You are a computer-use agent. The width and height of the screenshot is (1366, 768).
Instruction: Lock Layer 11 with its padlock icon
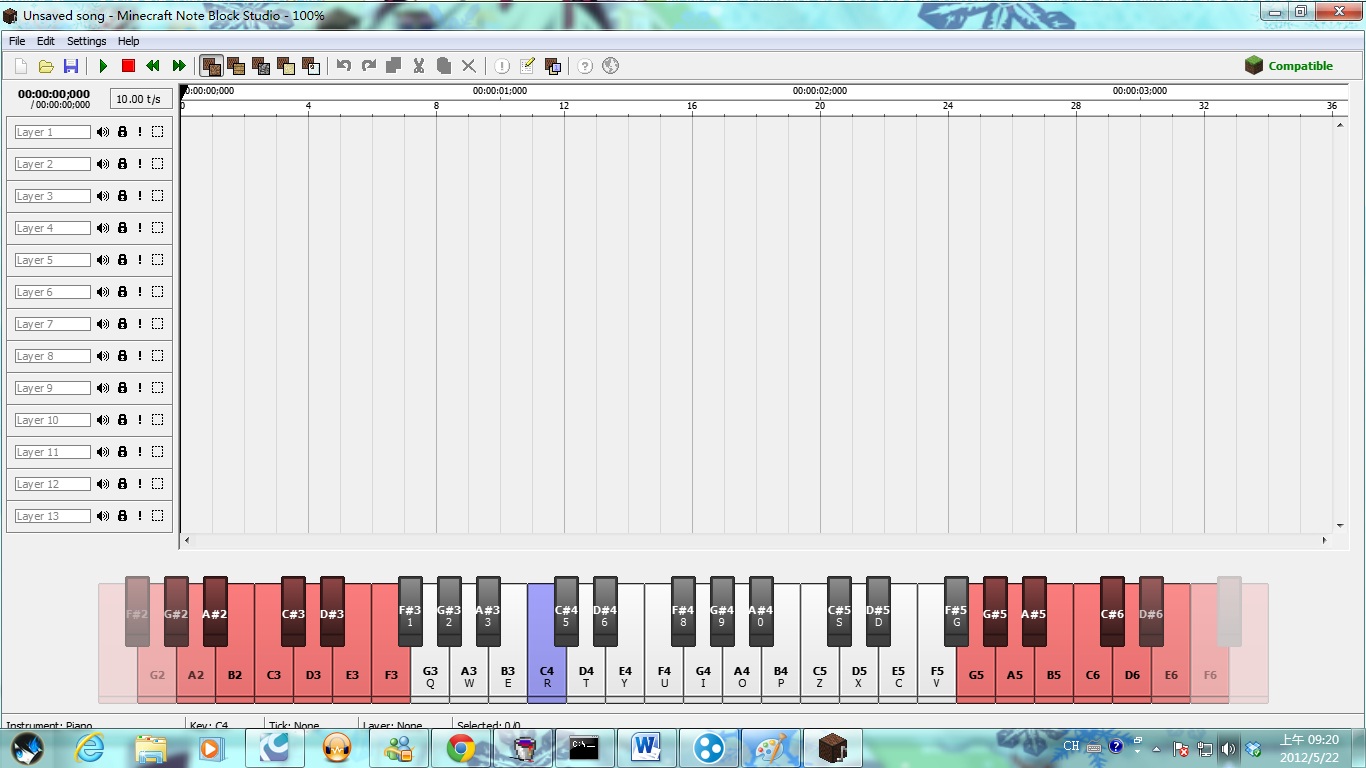coord(122,452)
